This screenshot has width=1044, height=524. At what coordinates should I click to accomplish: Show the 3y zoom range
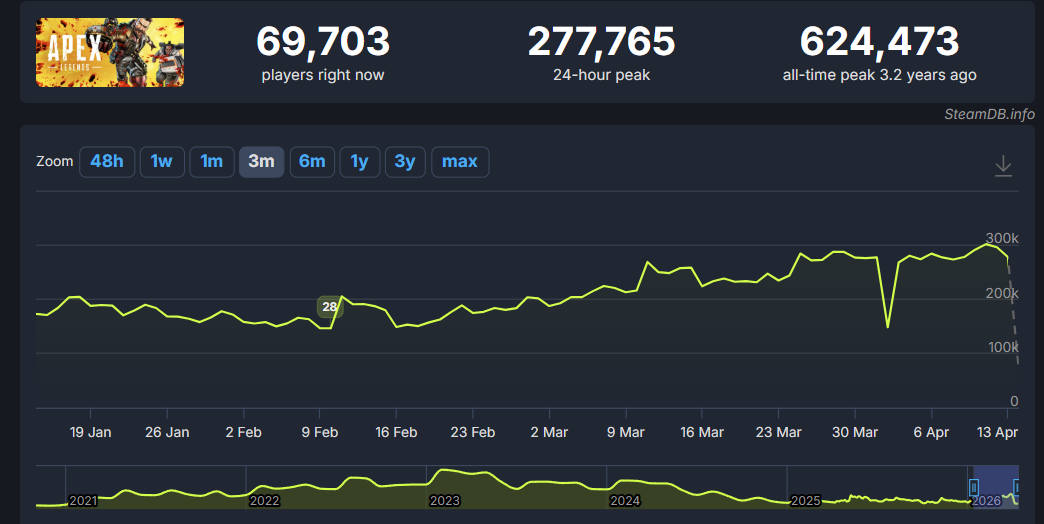point(405,162)
